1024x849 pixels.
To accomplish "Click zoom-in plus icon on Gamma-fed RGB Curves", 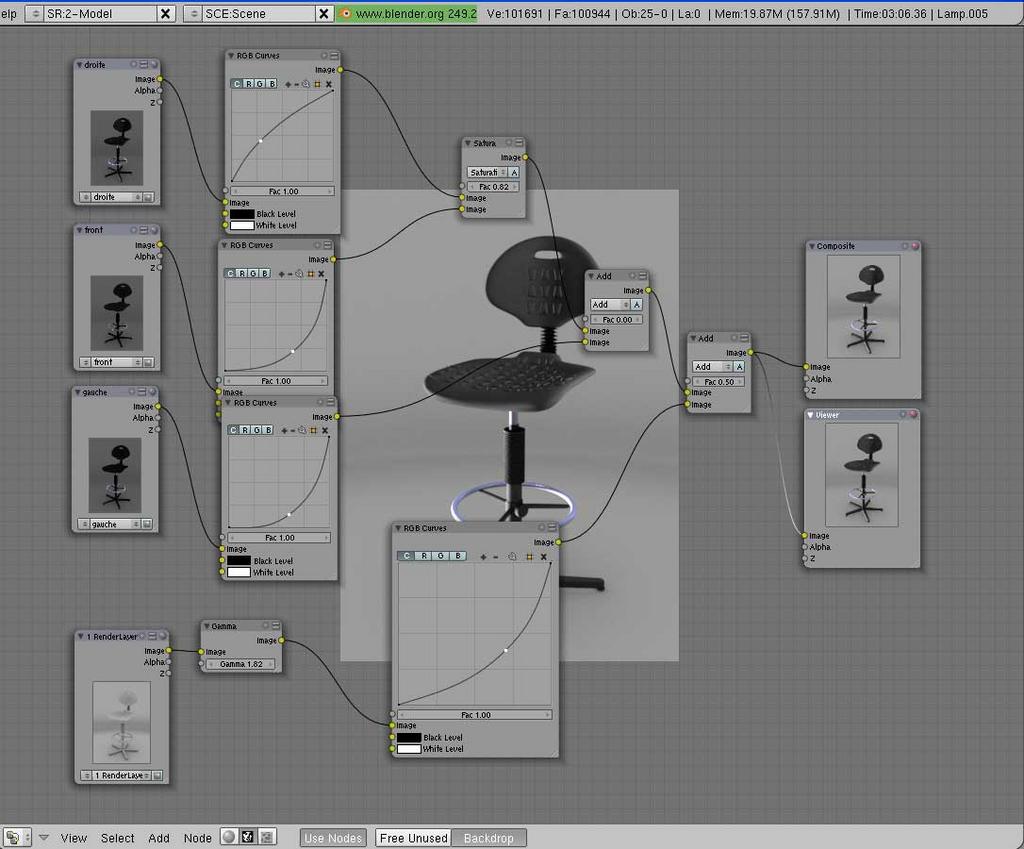I will click(483, 557).
